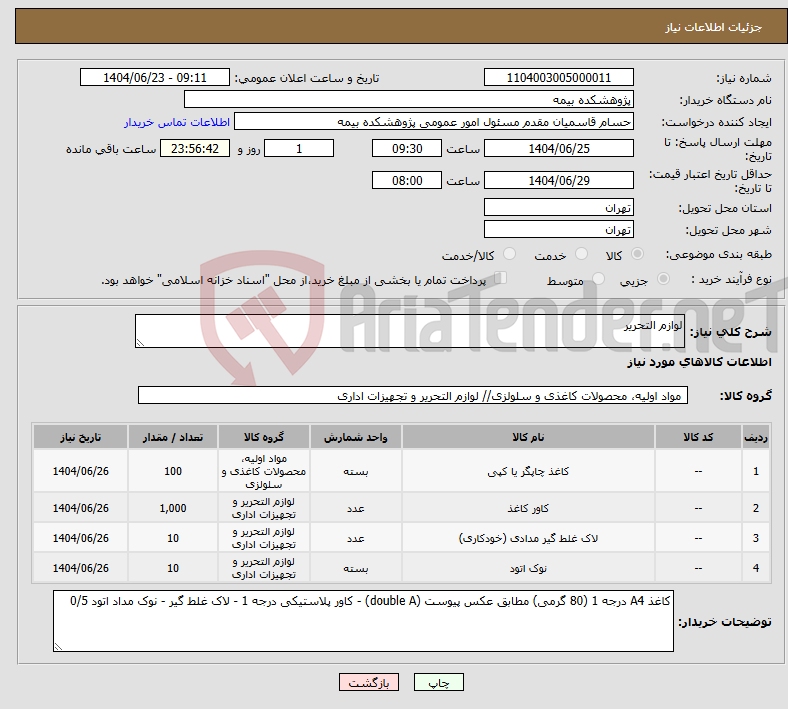Click the announcement date and time field
The width and height of the screenshot is (788, 709).
155,77
